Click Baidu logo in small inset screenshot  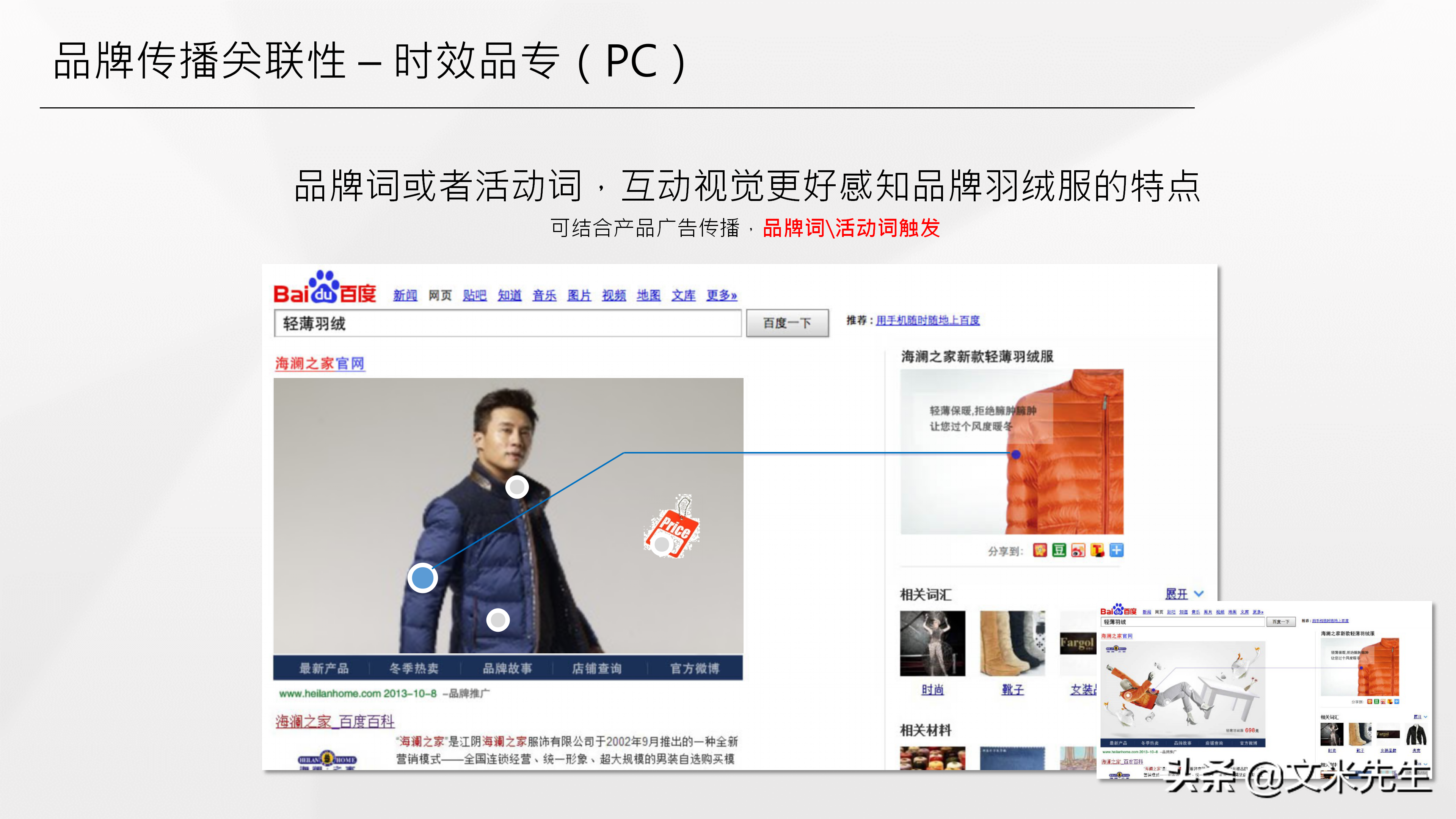(1118, 610)
